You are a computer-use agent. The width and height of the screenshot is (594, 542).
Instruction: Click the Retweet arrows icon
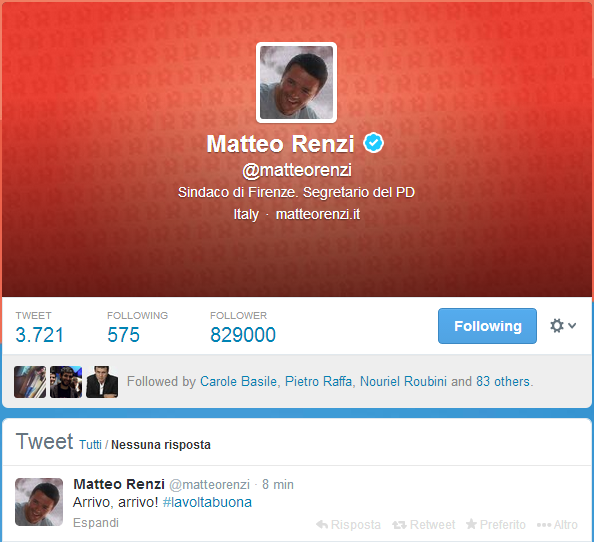coord(399,525)
